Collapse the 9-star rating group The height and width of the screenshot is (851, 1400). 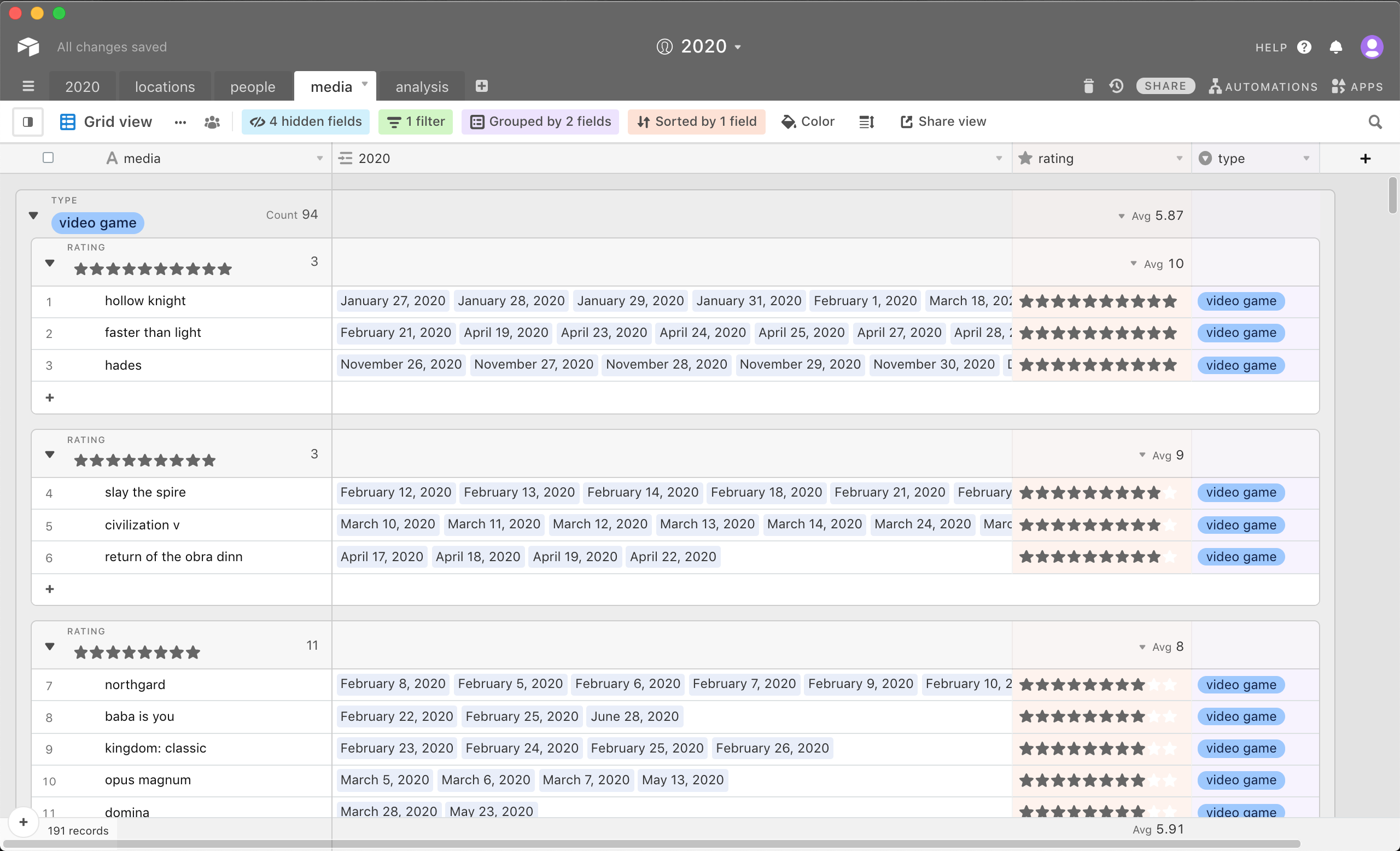click(x=49, y=455)
